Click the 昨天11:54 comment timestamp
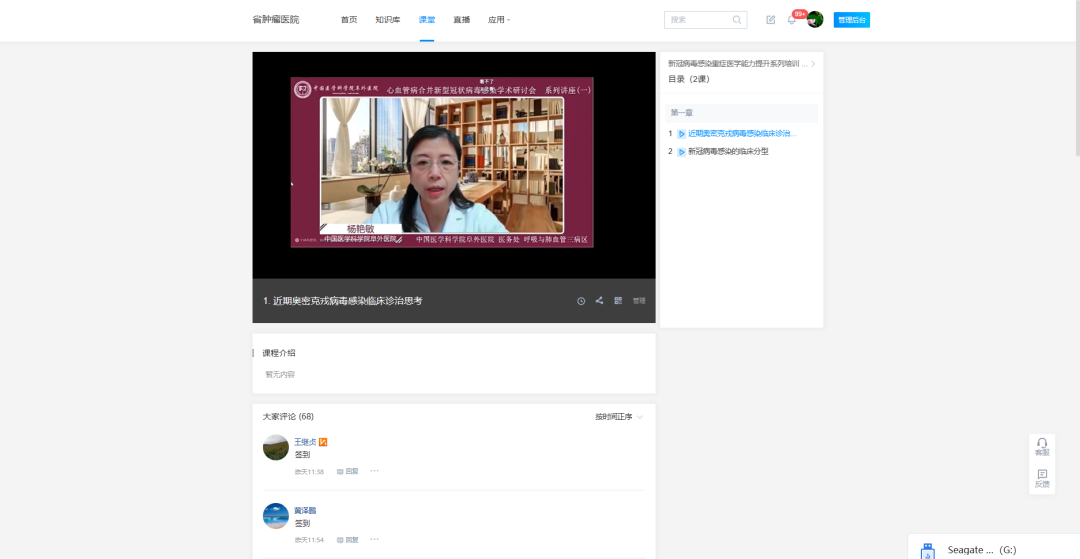This screenshot has width=1080, height=559. (x=309, y=540)
